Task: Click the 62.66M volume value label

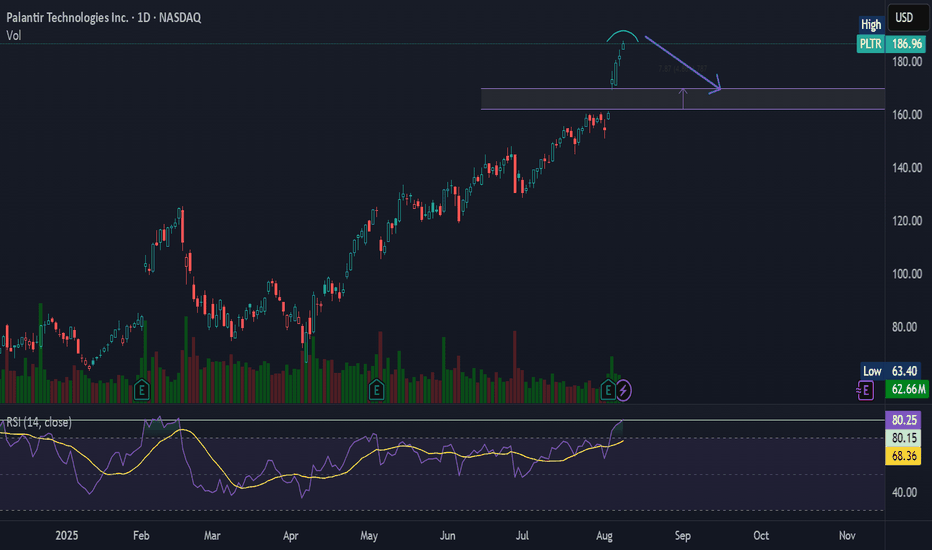Action: 906,389
